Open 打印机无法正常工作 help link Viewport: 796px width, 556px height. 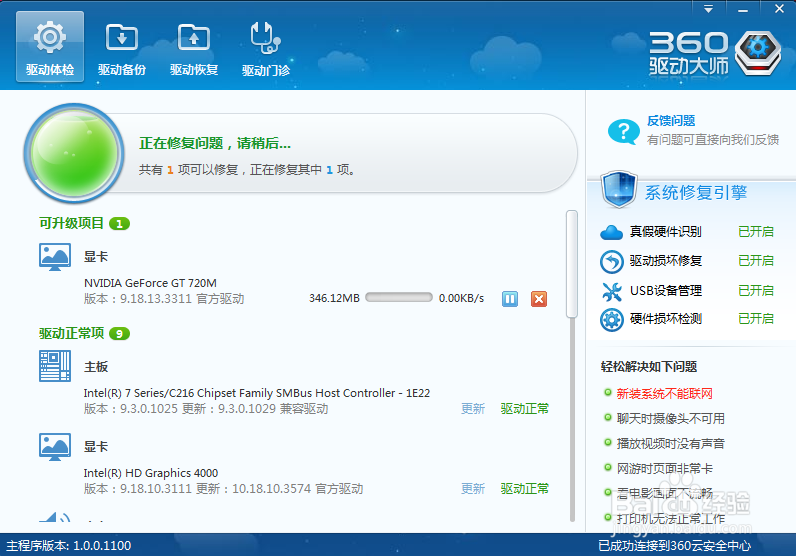[x=670, y=518]
